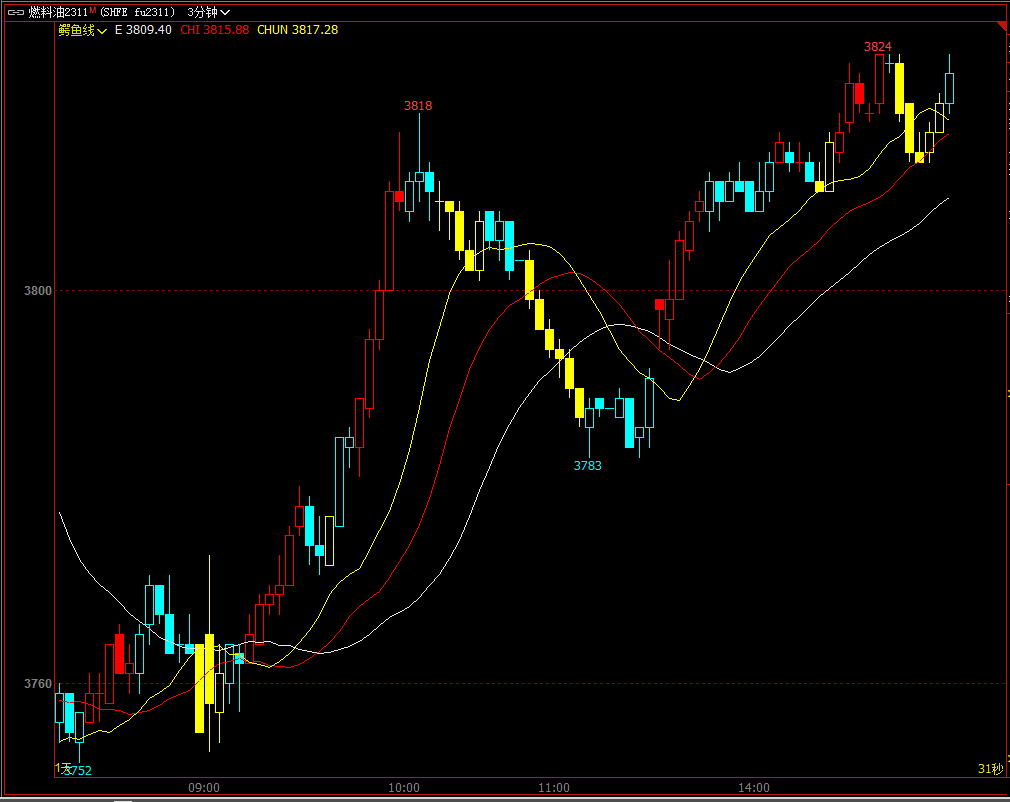This screenshot has width=1010, height=802.
Task: Click the 31秒 countdown label
Action: [989, 769]
